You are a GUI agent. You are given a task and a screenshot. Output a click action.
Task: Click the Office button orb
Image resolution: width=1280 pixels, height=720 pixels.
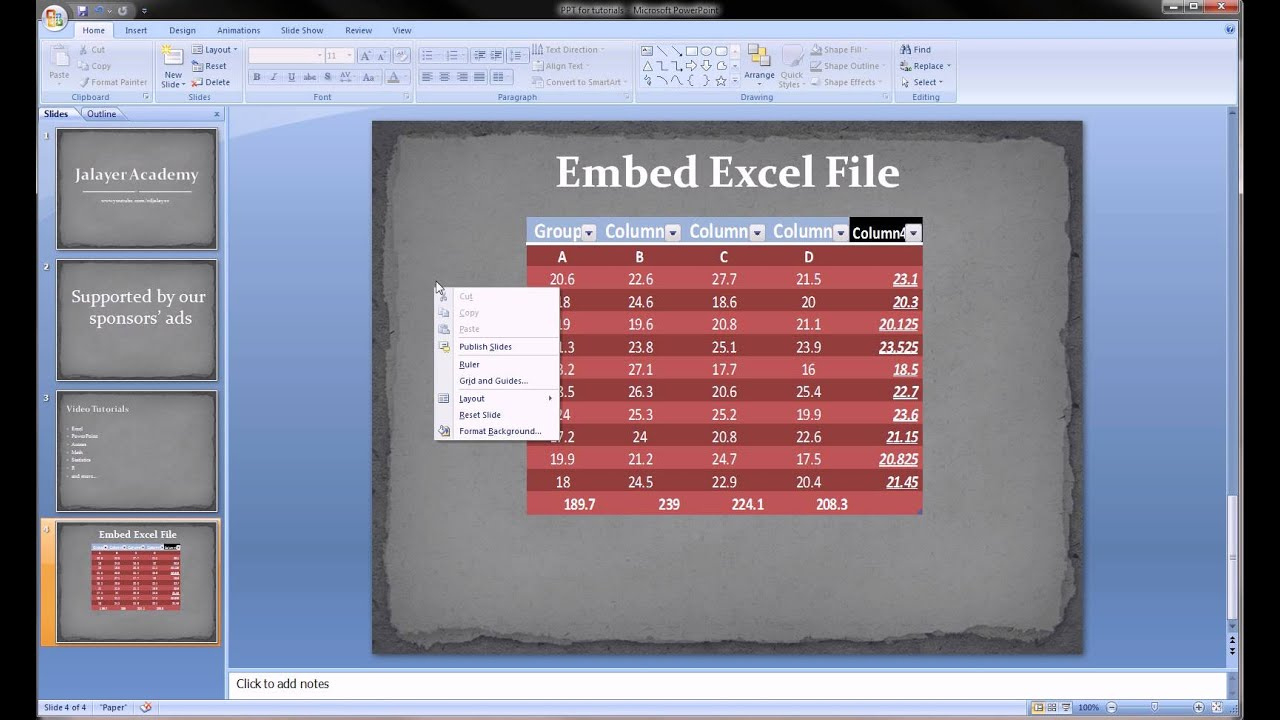54,17
